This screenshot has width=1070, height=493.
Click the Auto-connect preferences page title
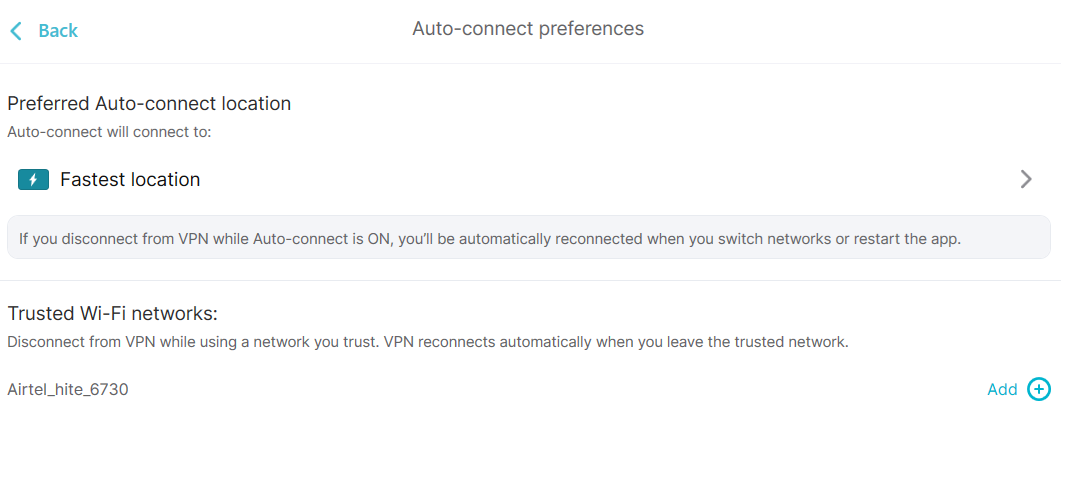(528, 29)
